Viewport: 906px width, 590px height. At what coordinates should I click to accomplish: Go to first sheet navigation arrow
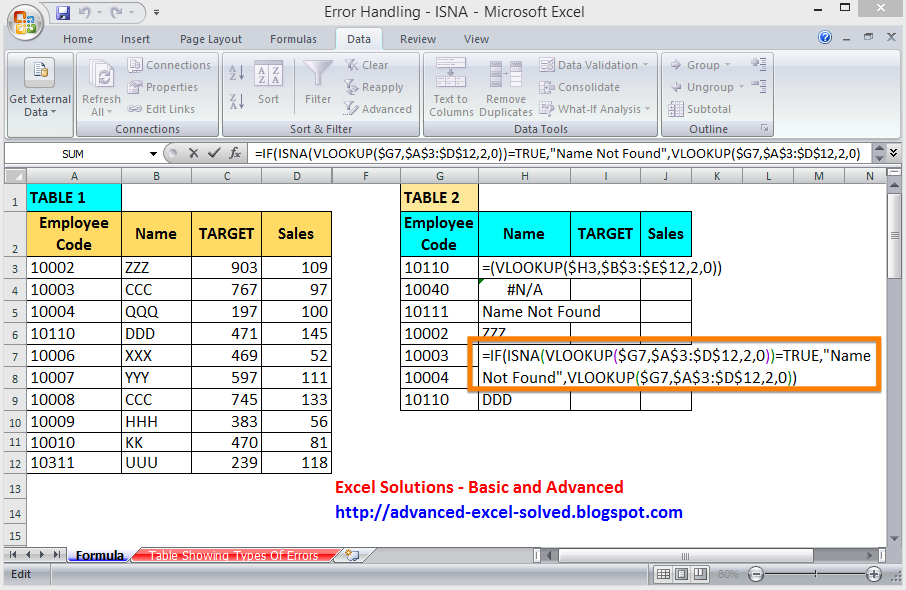coord(13,555)
